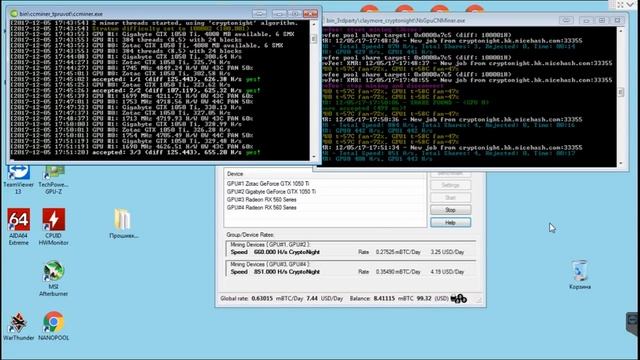Click the Settings button in the NiceHash miner
The image size is (640, 360).
pos(450,185)
